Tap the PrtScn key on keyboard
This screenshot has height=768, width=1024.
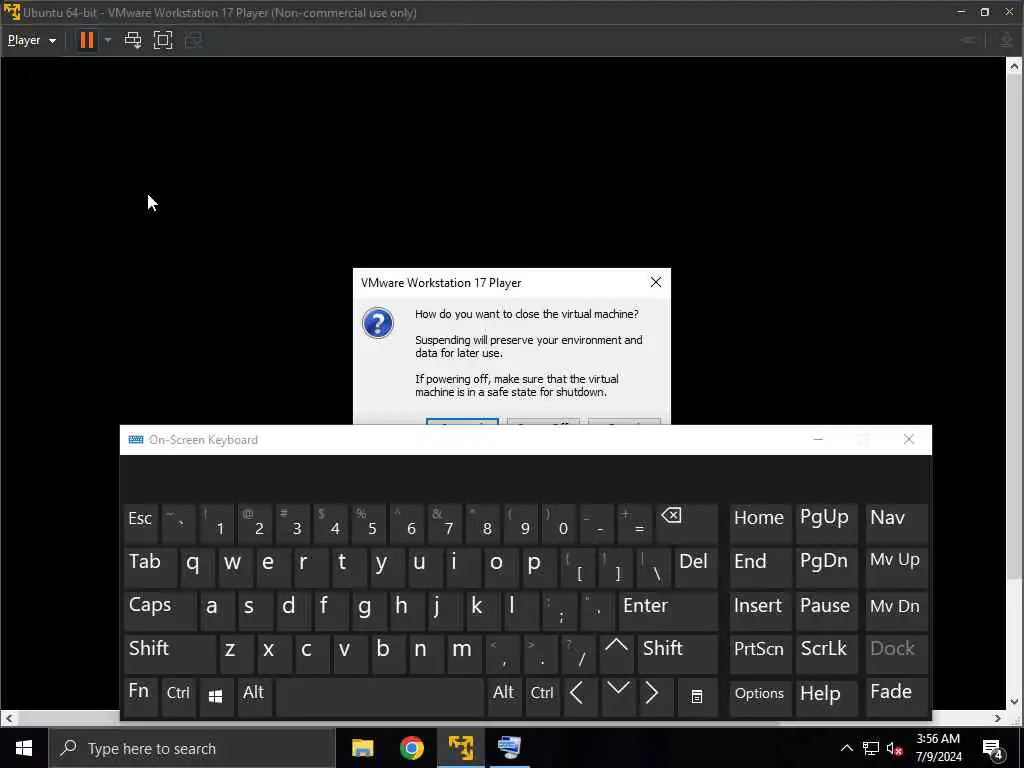[760, 654]
